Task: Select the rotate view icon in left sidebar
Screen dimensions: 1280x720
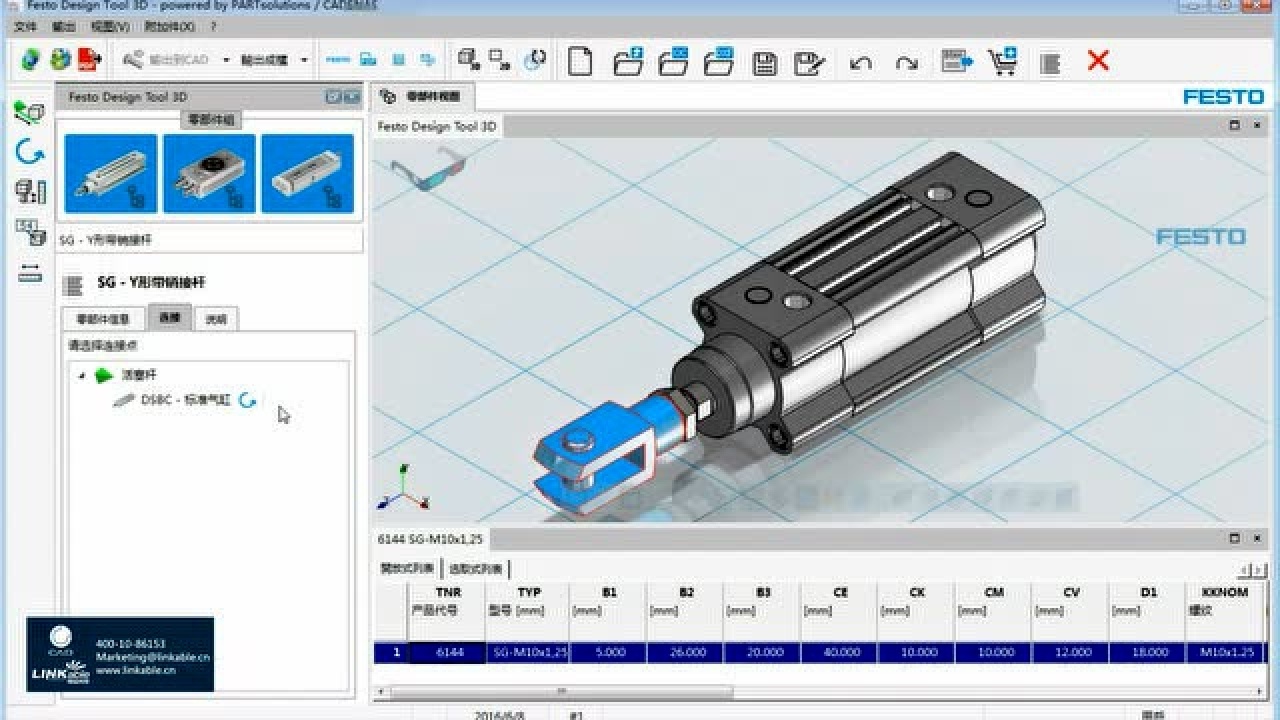Action: pos(31,150)
